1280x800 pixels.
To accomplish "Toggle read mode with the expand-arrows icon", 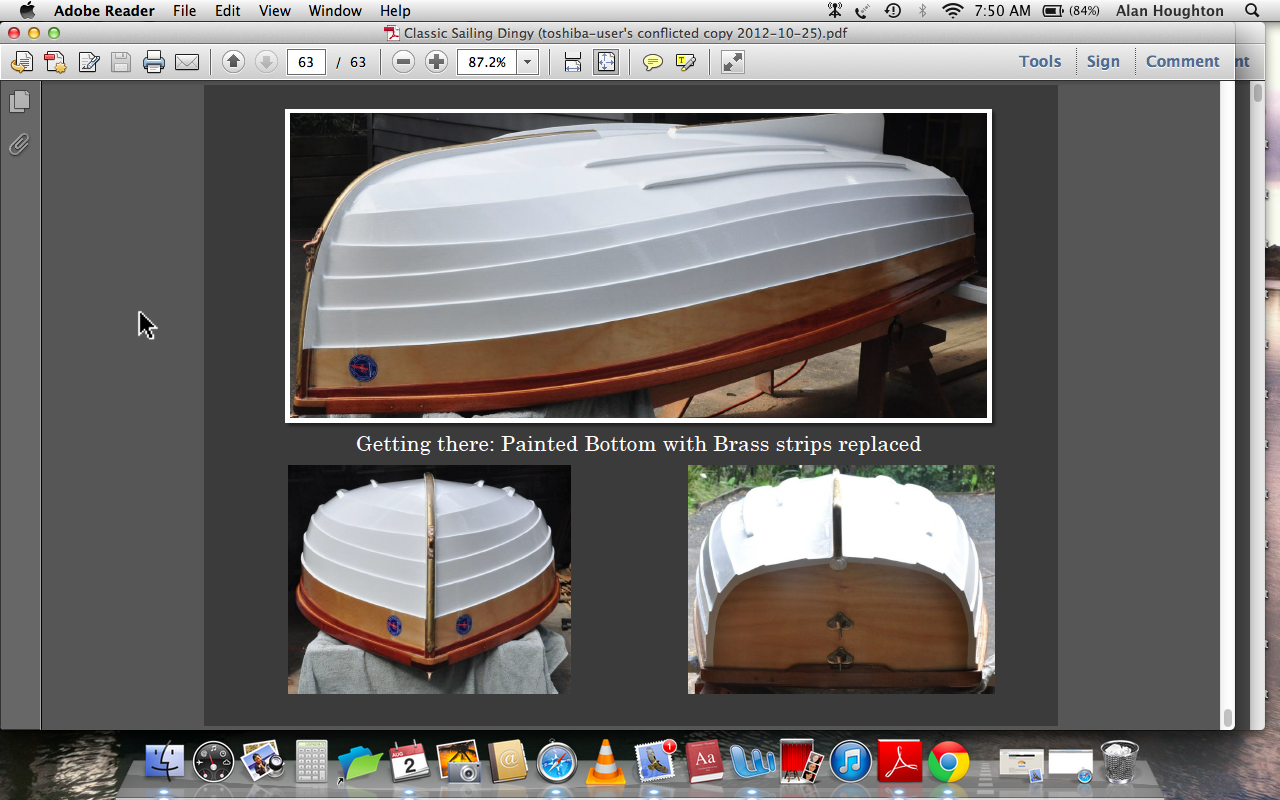I will (x=733, y=62).
